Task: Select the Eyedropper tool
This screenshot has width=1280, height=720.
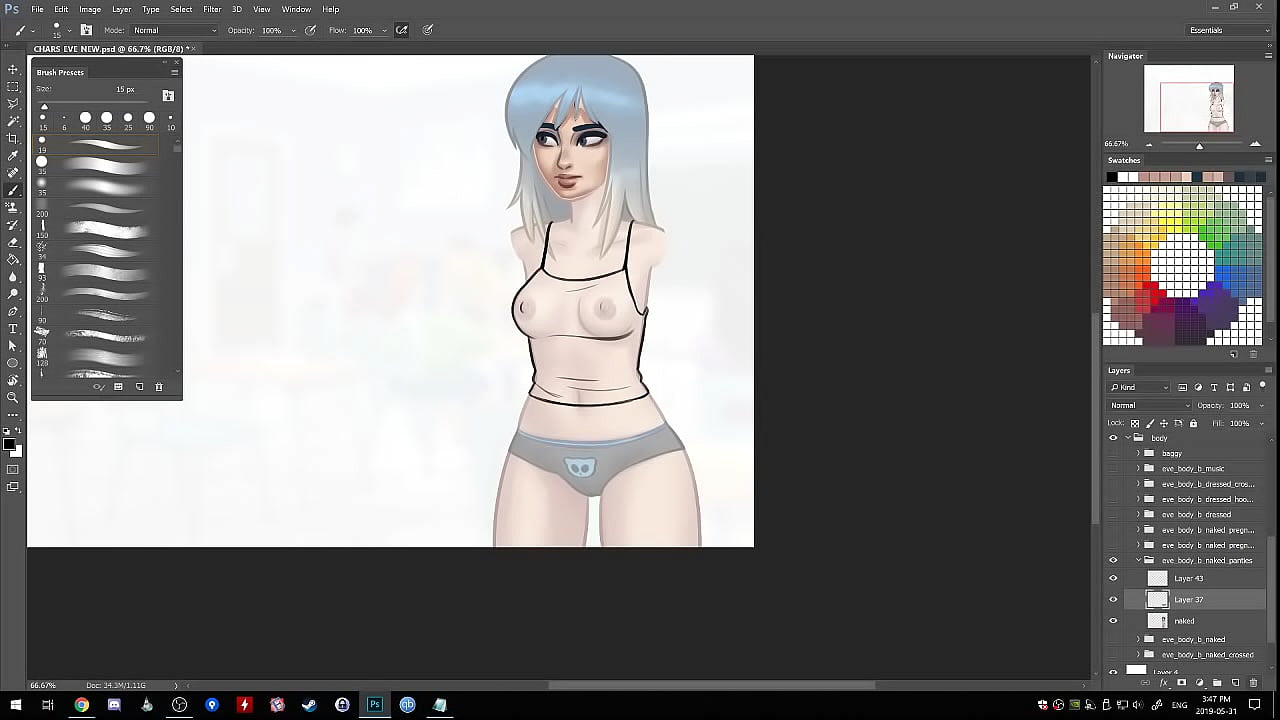Action: pos(13,156)
